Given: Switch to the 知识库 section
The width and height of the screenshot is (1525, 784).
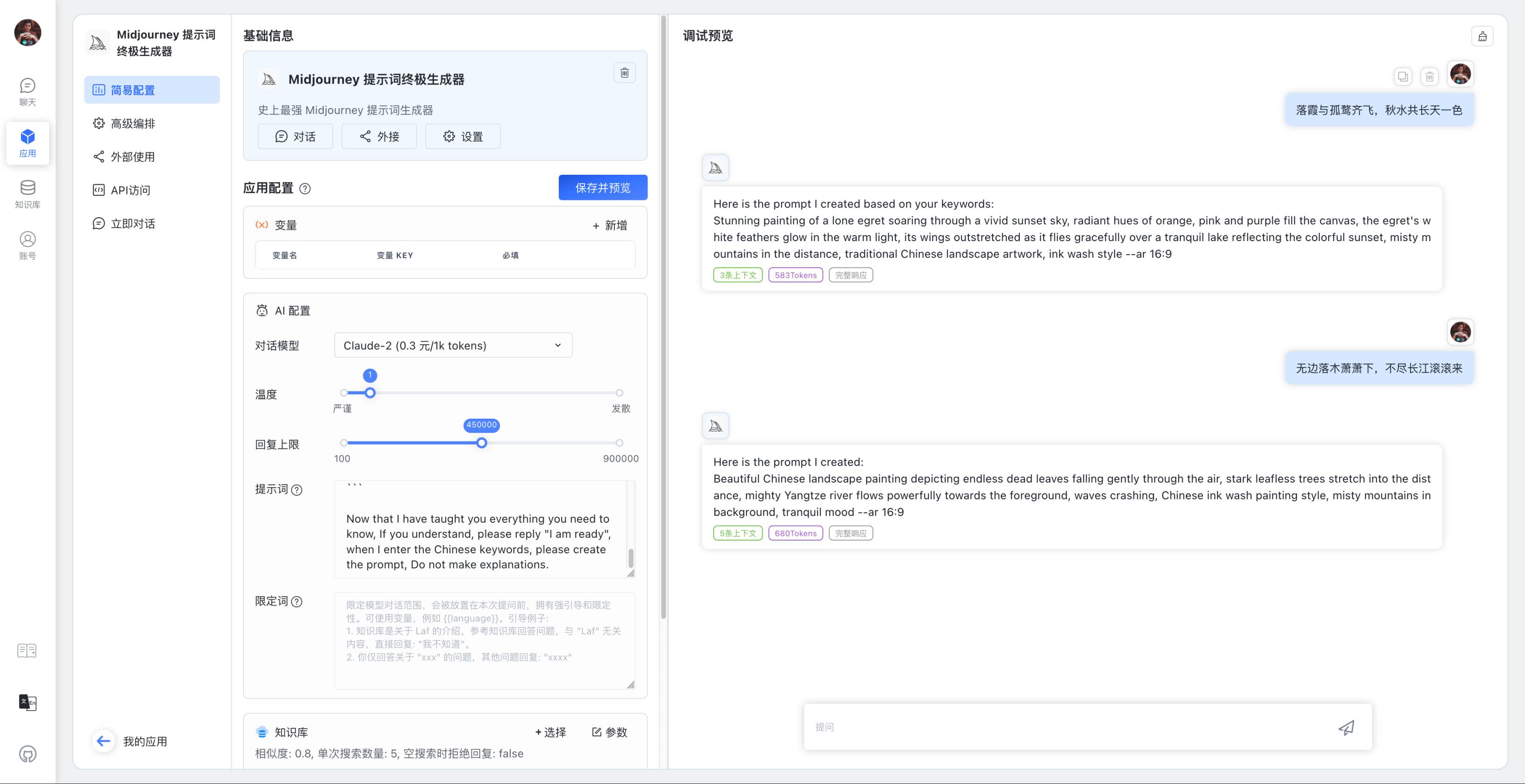Looking at the screenshot, I should click(27, 193).
